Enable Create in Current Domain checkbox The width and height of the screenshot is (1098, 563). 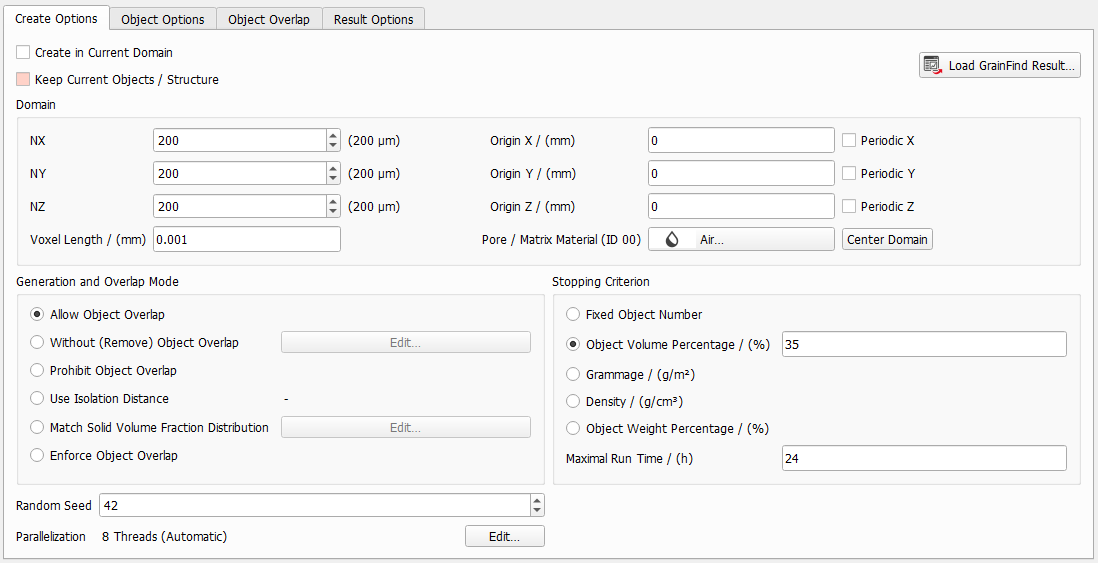point(23,52)
